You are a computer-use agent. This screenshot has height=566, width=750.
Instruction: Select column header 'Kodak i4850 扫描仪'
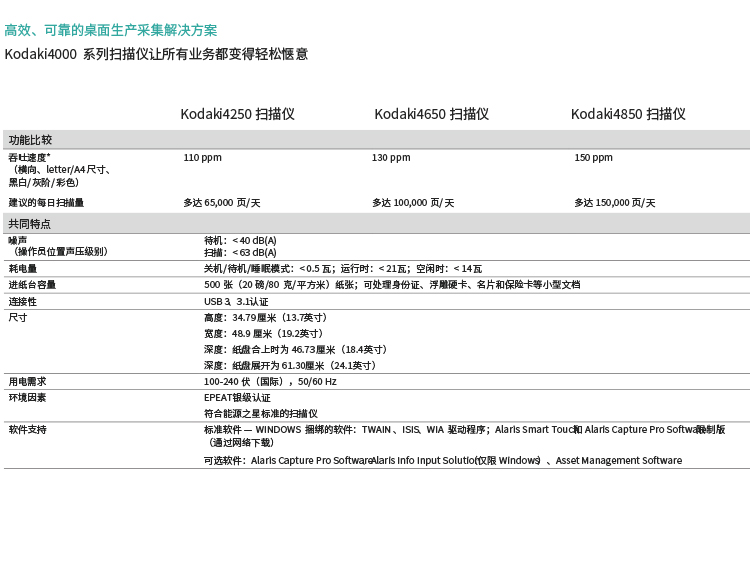pos(628,114)
